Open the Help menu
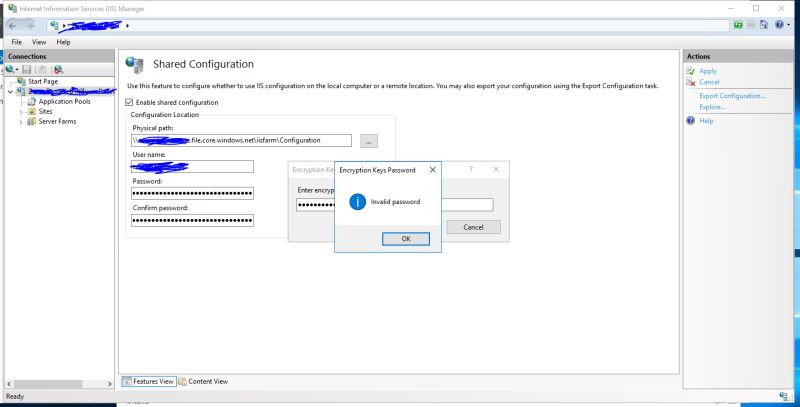Viewport: 800px width, 407px height. tap(63, 42)
